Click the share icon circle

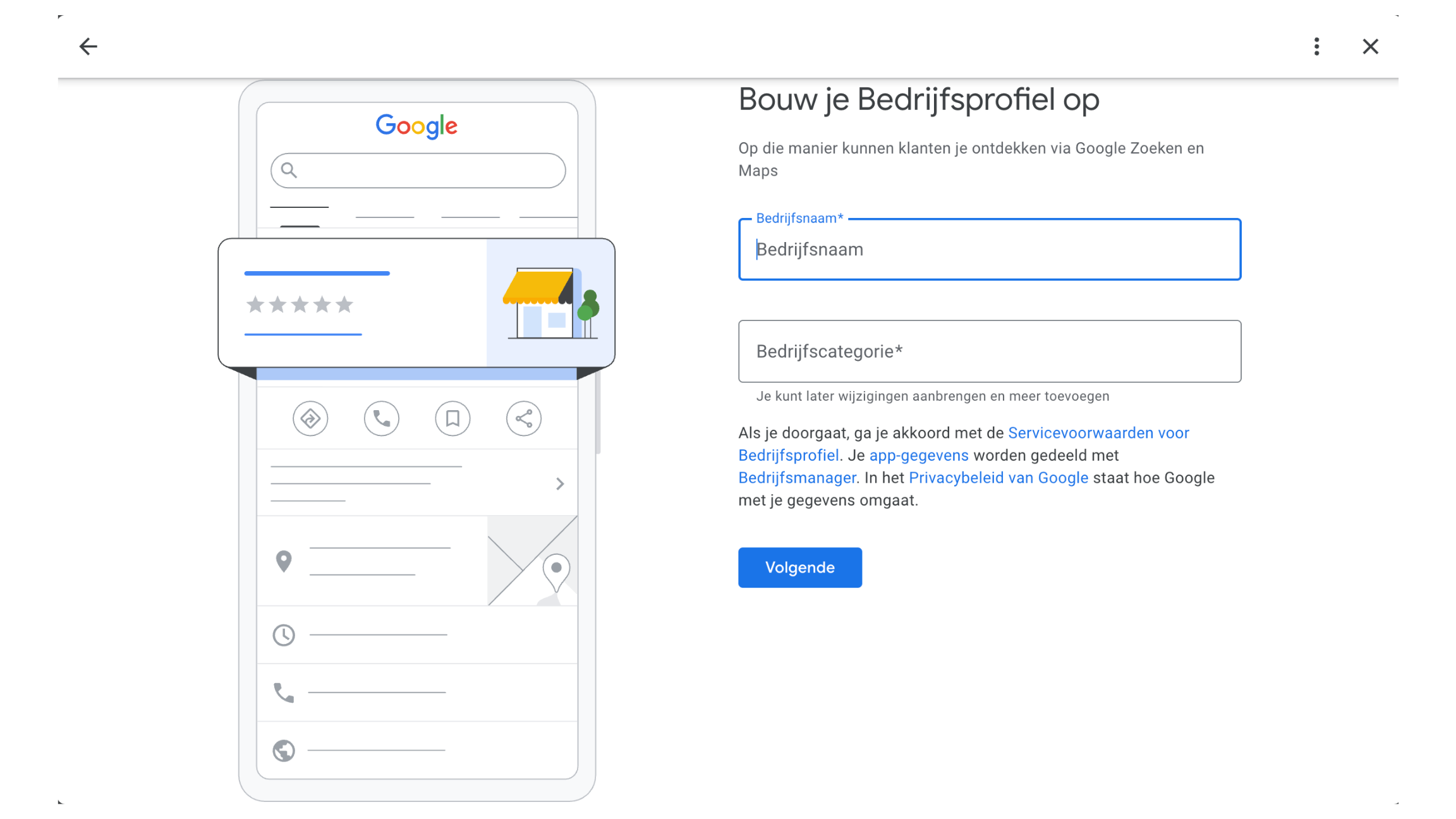(524, 418)
